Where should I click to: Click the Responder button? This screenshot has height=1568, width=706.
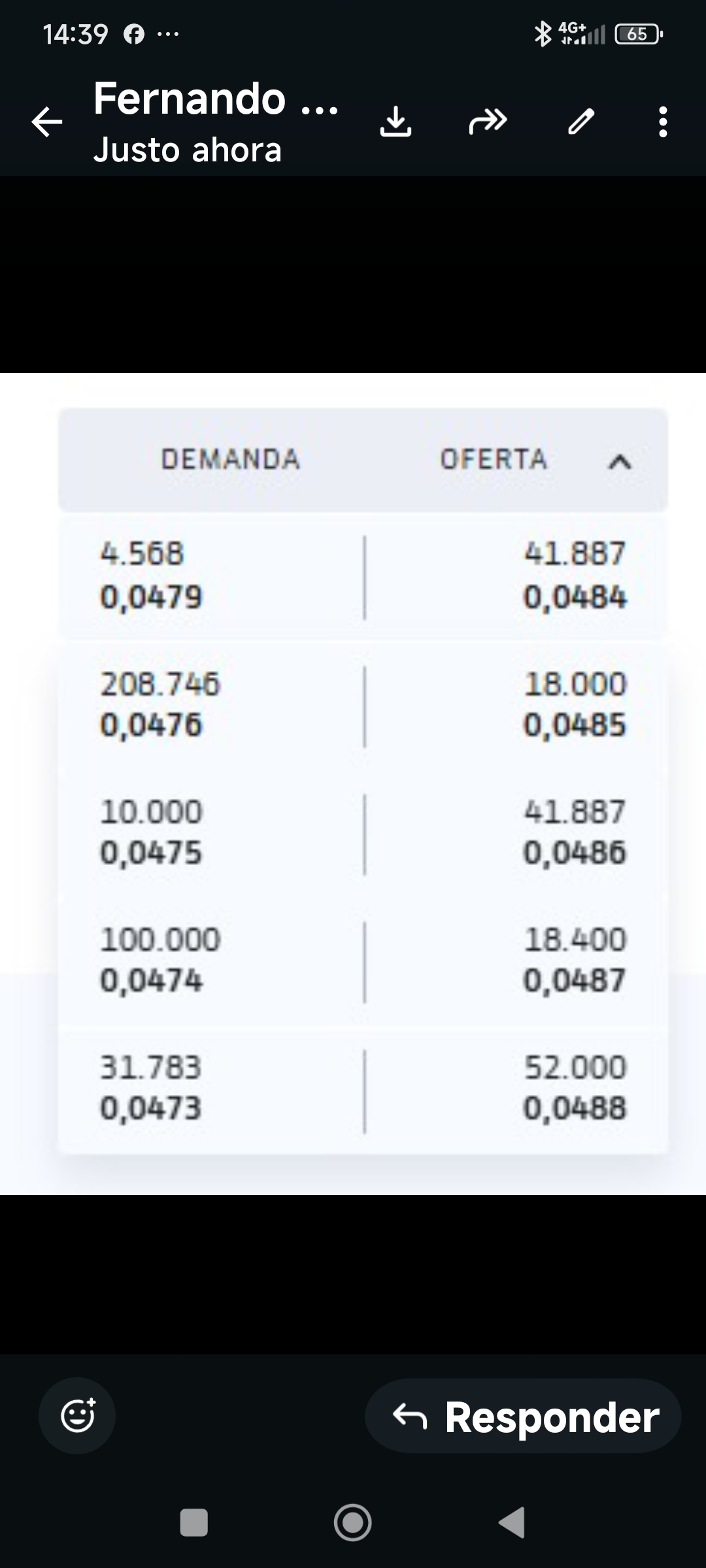523,1416
